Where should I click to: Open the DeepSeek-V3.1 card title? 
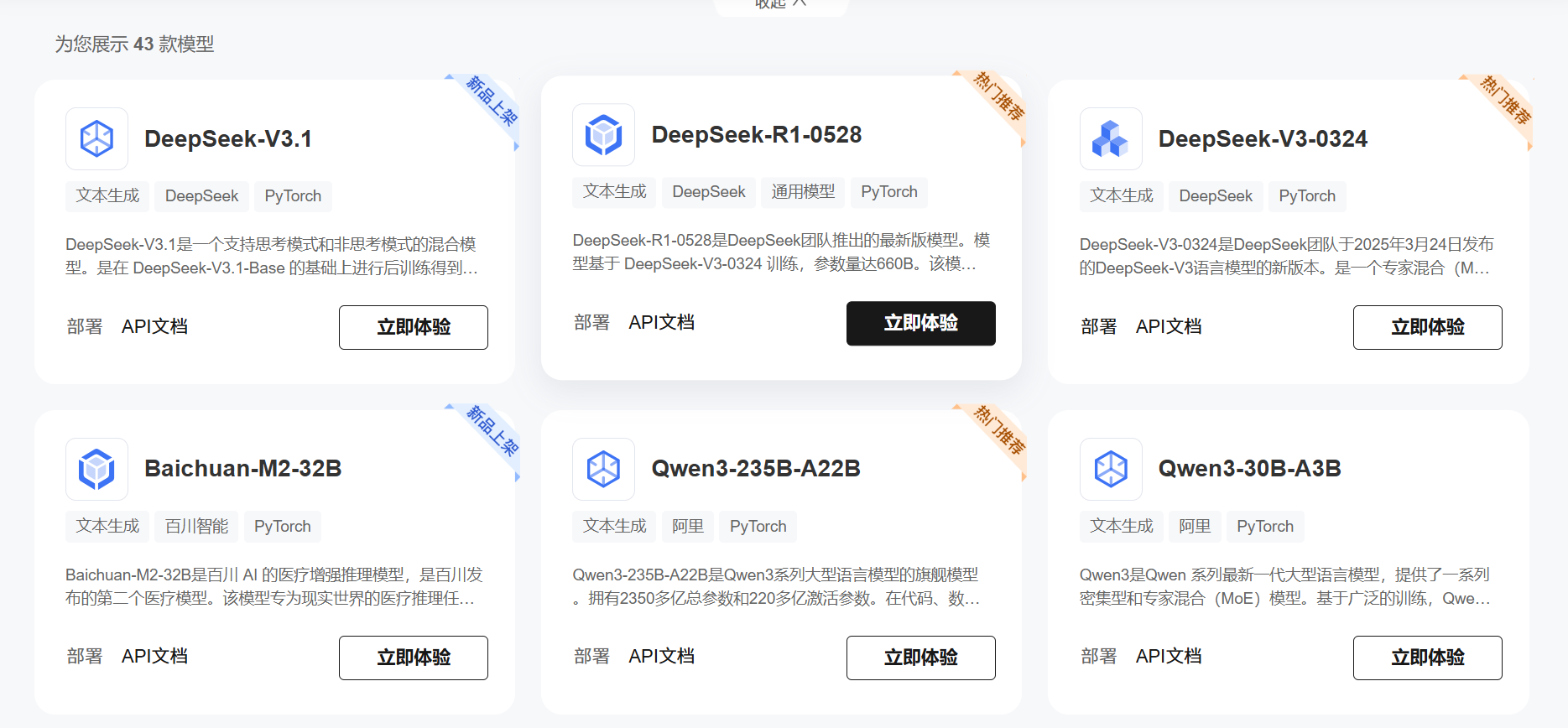coord(228,138)
